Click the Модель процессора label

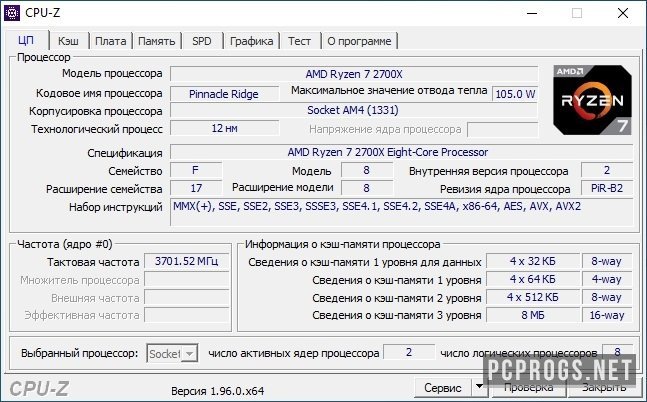[112, 73]
